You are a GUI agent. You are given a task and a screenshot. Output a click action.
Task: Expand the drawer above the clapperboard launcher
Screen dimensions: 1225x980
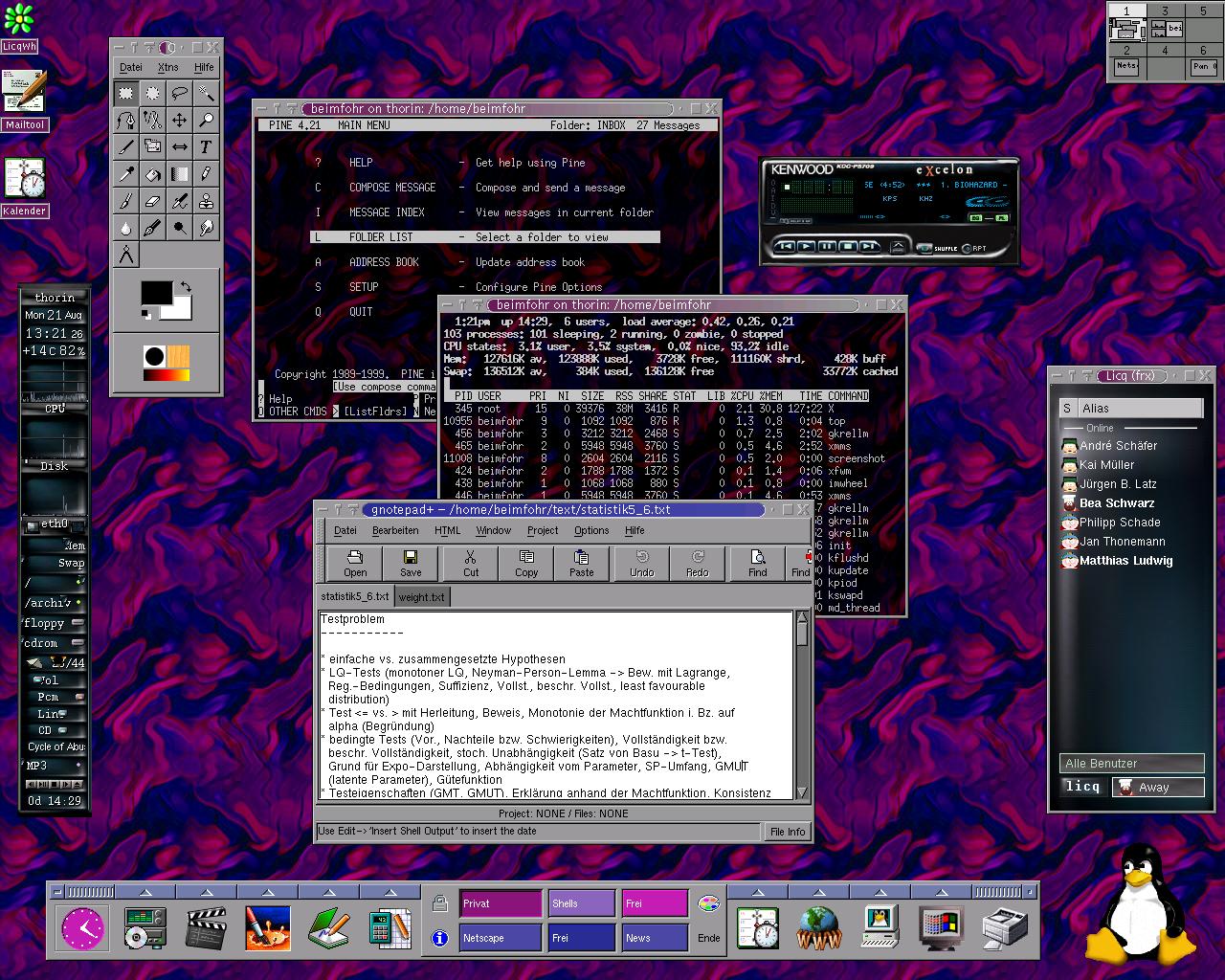[x=206, y=892]
